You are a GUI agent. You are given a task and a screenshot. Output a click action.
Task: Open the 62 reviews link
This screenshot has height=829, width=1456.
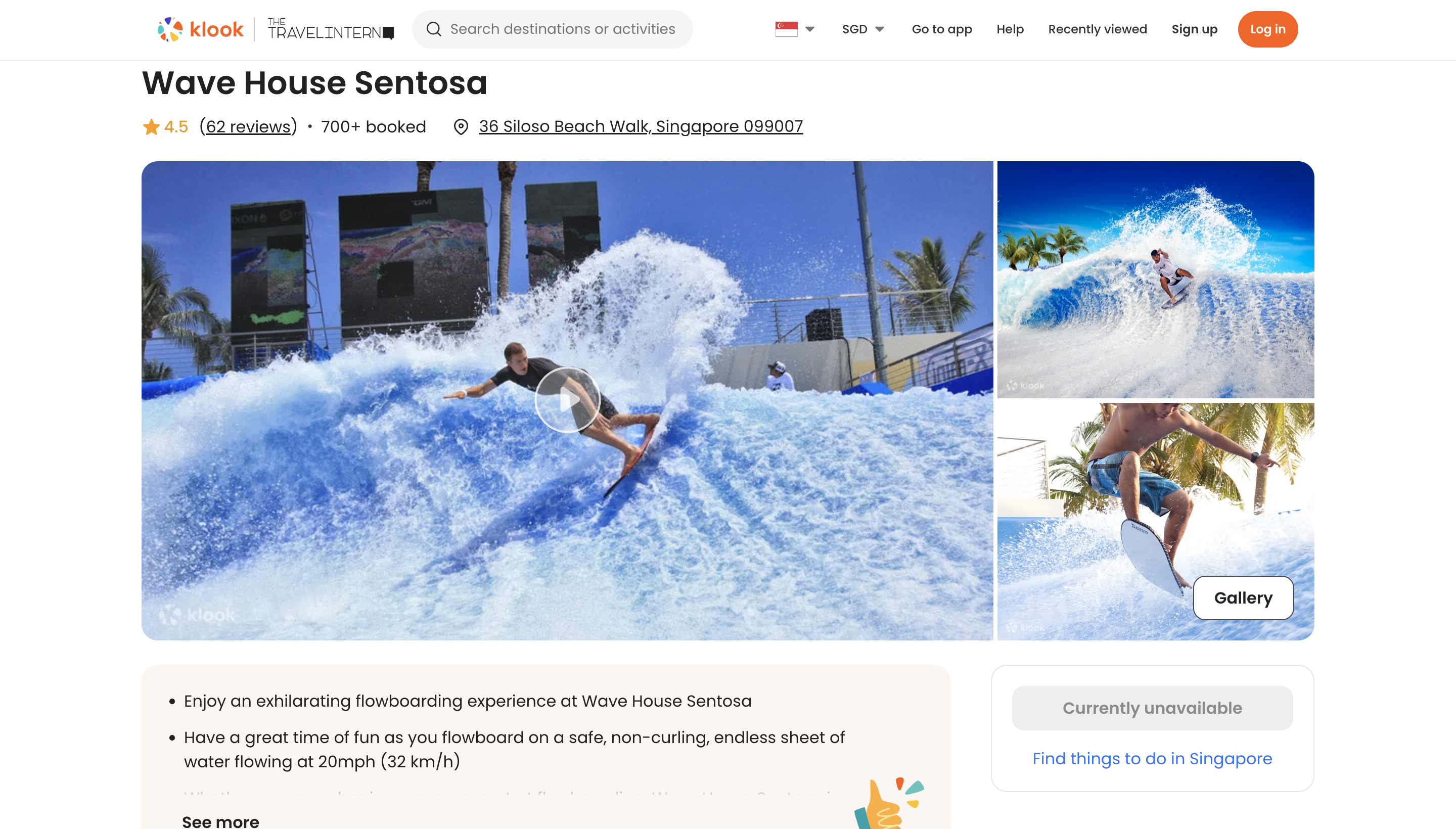tap(248, 126)
